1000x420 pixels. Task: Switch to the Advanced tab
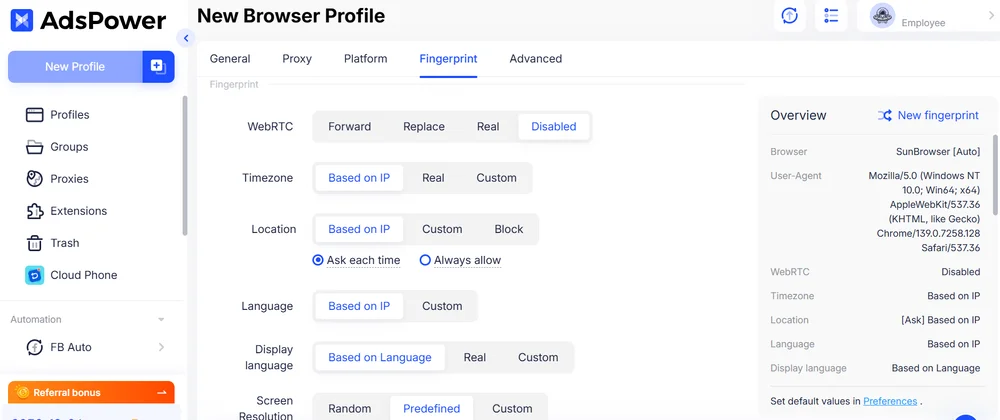point(535,59)
